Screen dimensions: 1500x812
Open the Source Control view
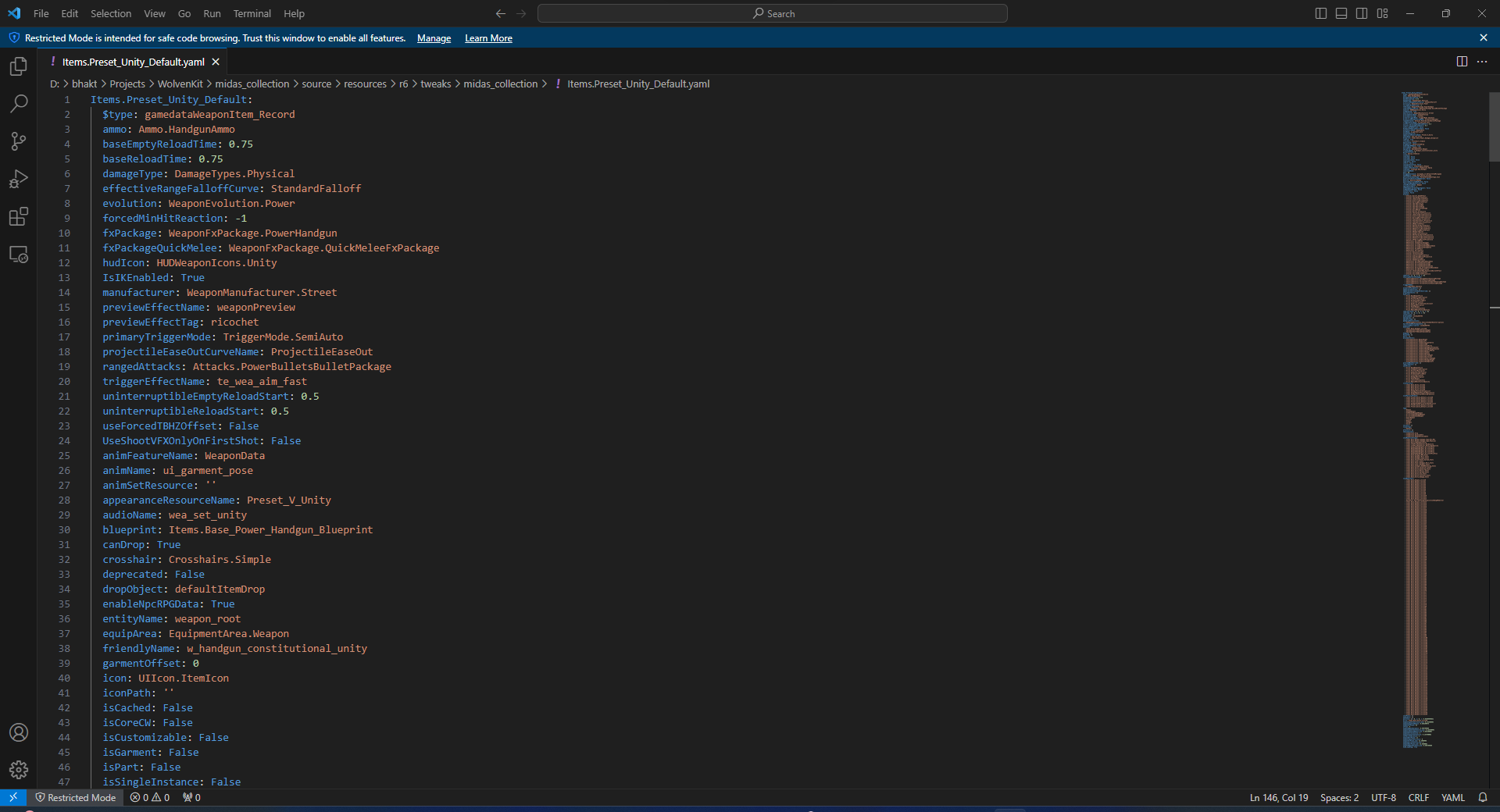[x=19, y=141]
